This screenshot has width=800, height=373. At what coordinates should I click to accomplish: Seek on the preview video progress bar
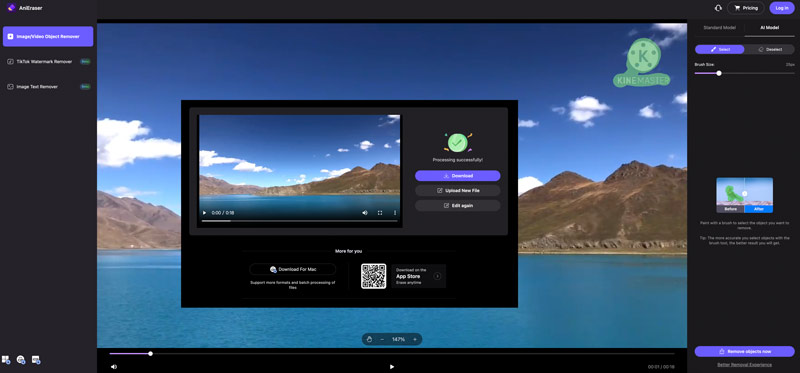pos(299,221)
